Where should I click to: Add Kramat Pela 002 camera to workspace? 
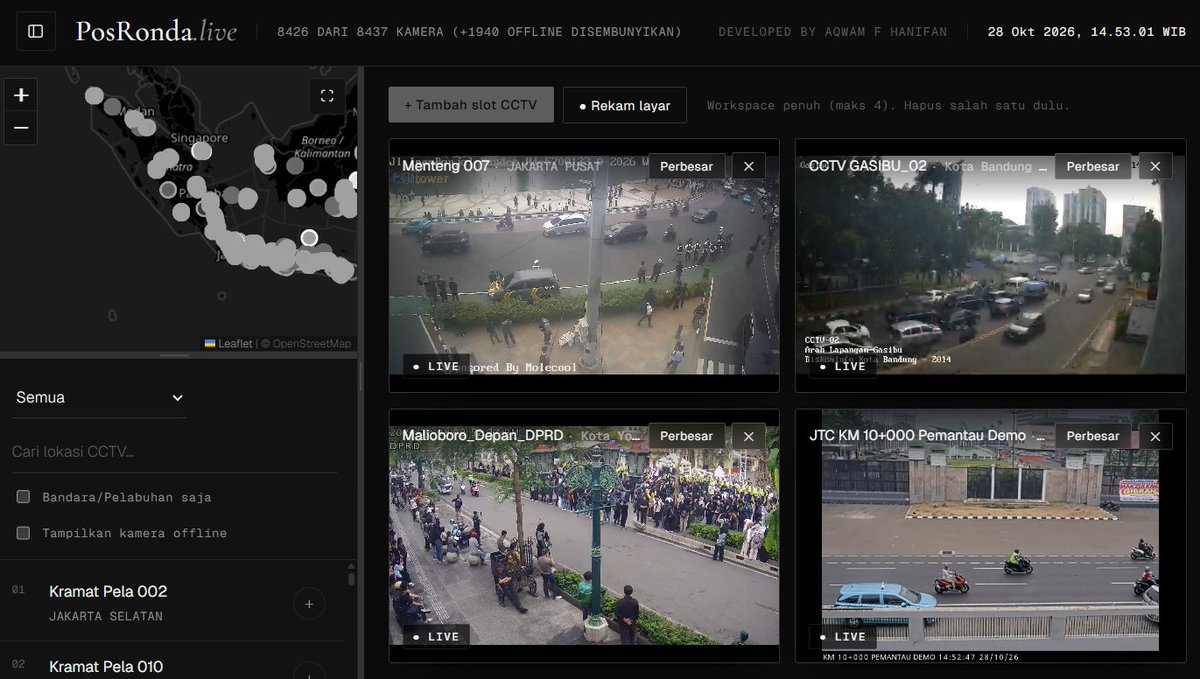309,604
